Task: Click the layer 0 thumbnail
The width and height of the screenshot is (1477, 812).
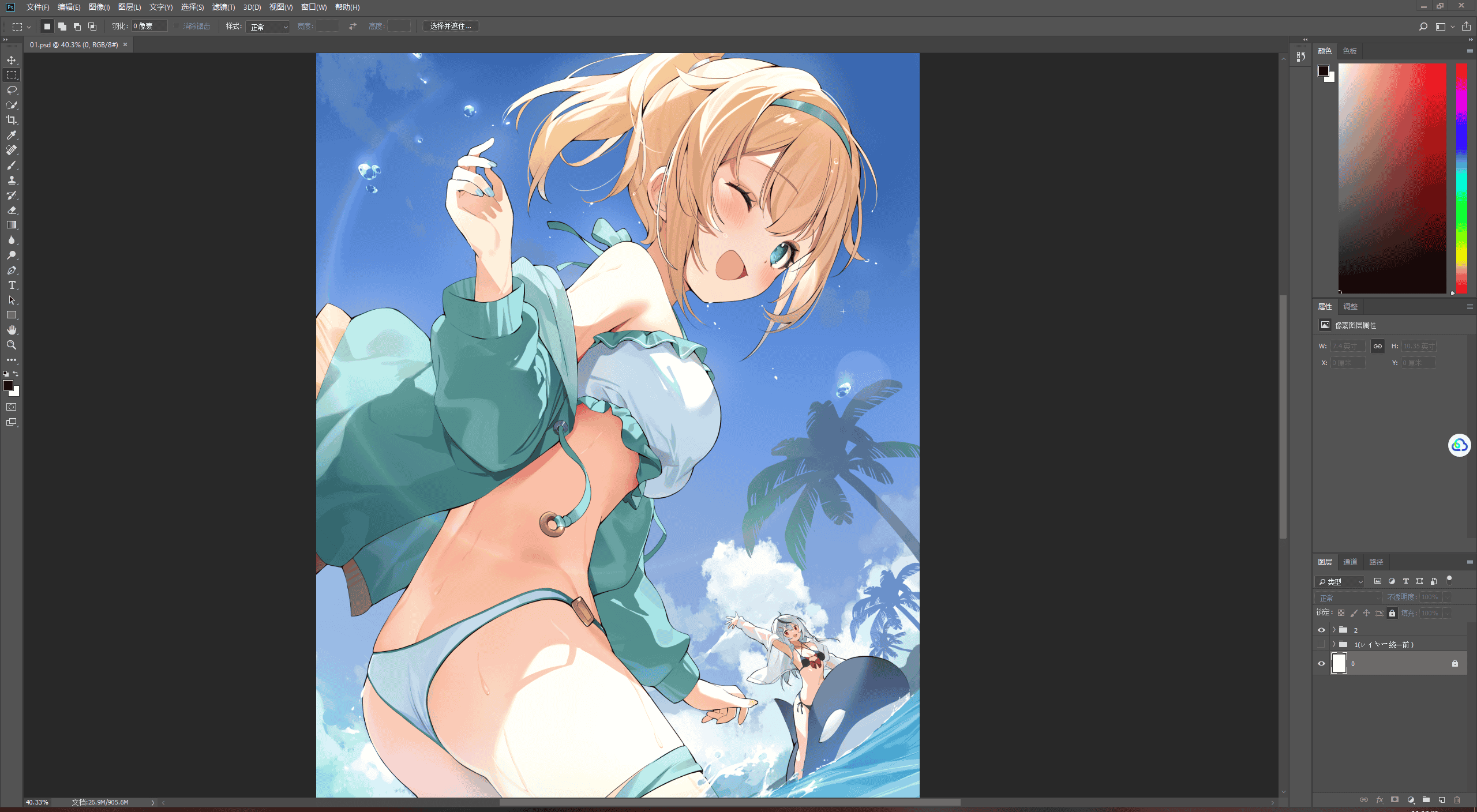Action: point(1339,663)
